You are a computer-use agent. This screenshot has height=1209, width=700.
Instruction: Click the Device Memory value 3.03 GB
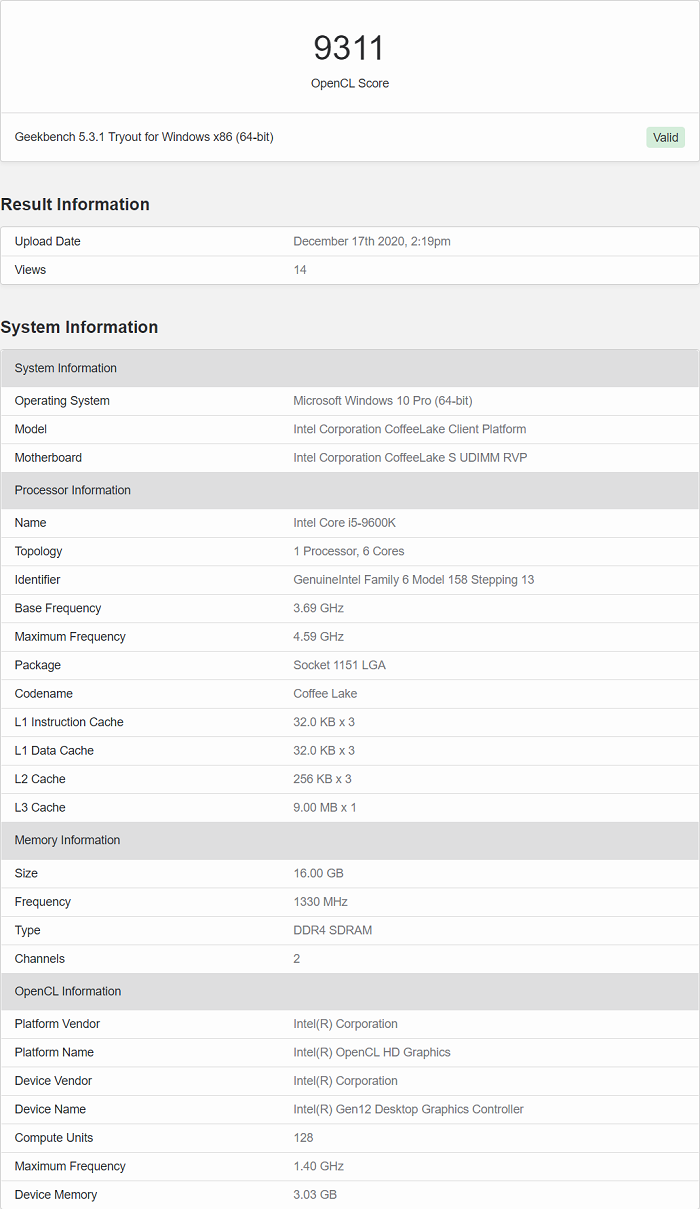coord(314,1195)
